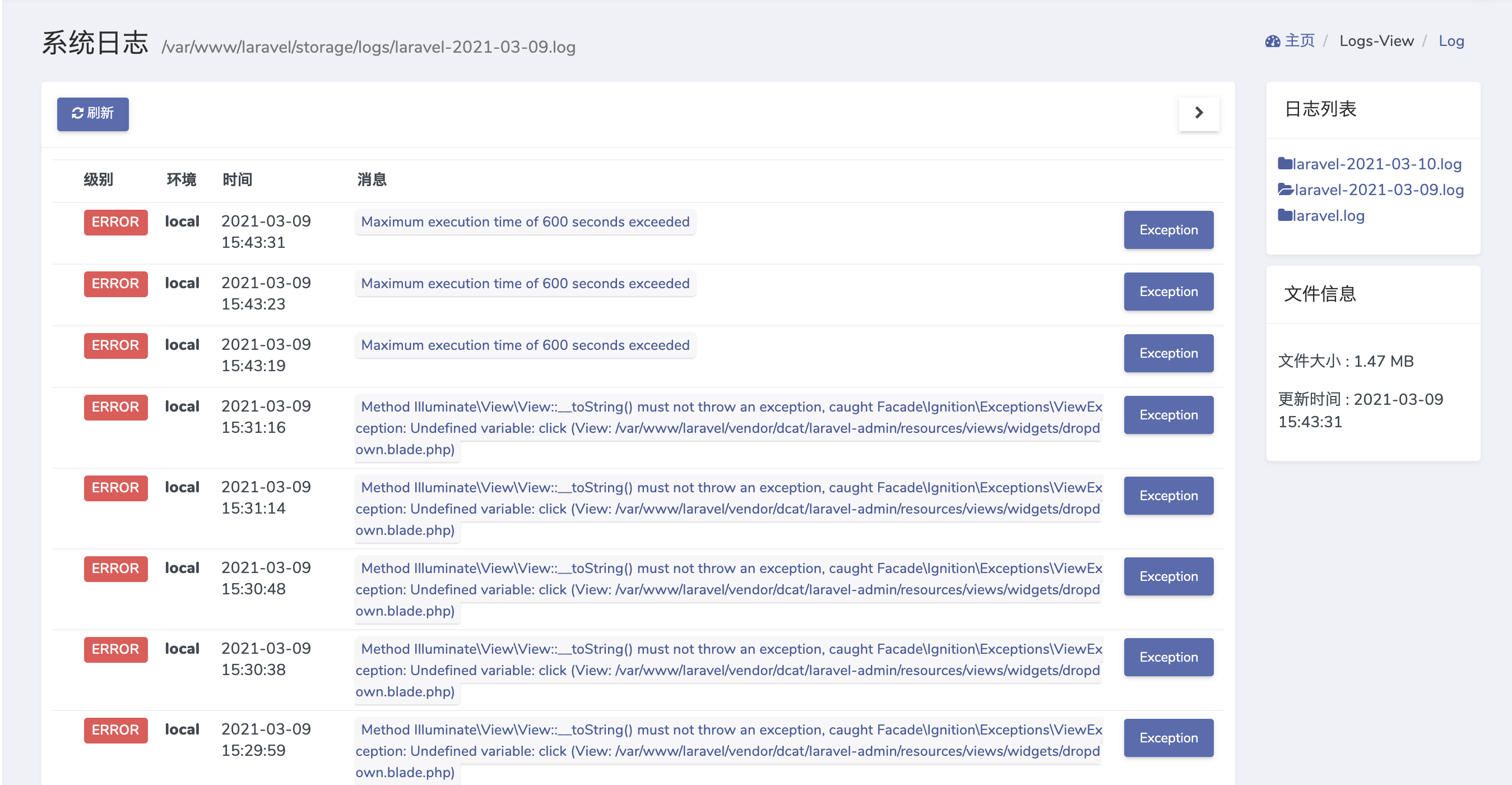Screen dimensions: 1512x785
Task: Select Logs-View breadcrumb item
Action: (1376, 41)
